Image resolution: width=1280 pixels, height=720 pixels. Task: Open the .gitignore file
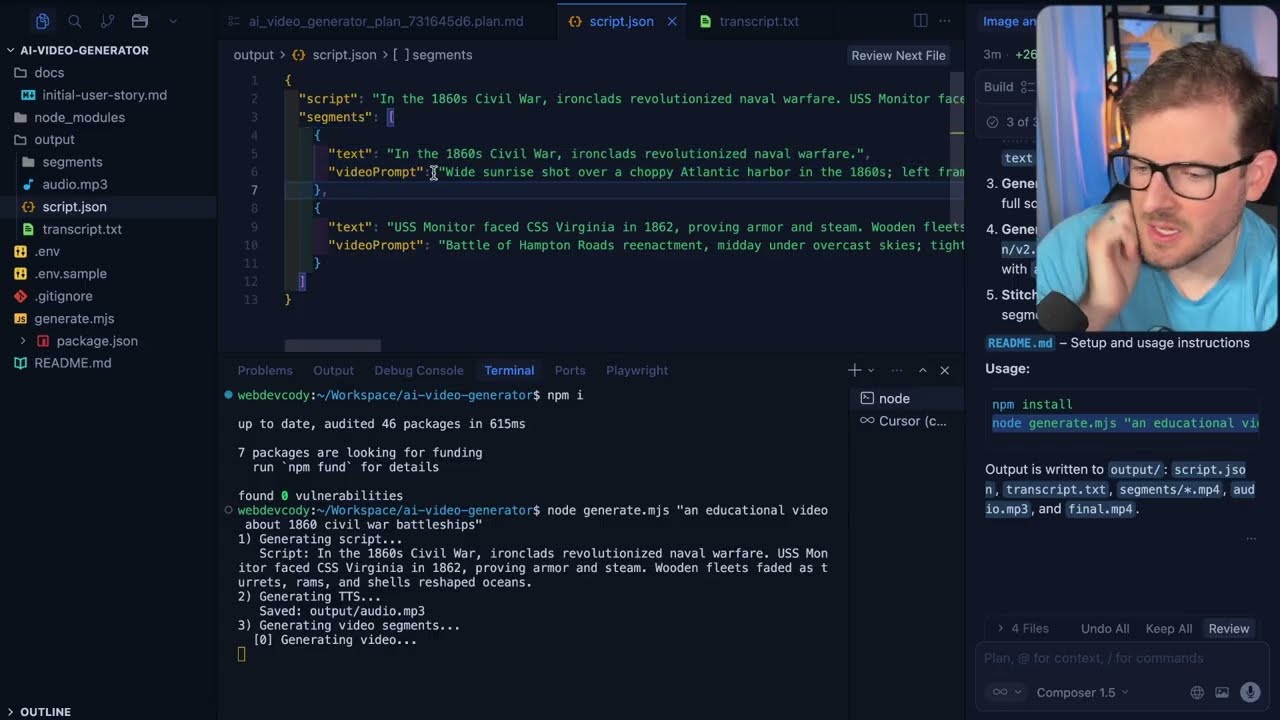pos(63,296)
